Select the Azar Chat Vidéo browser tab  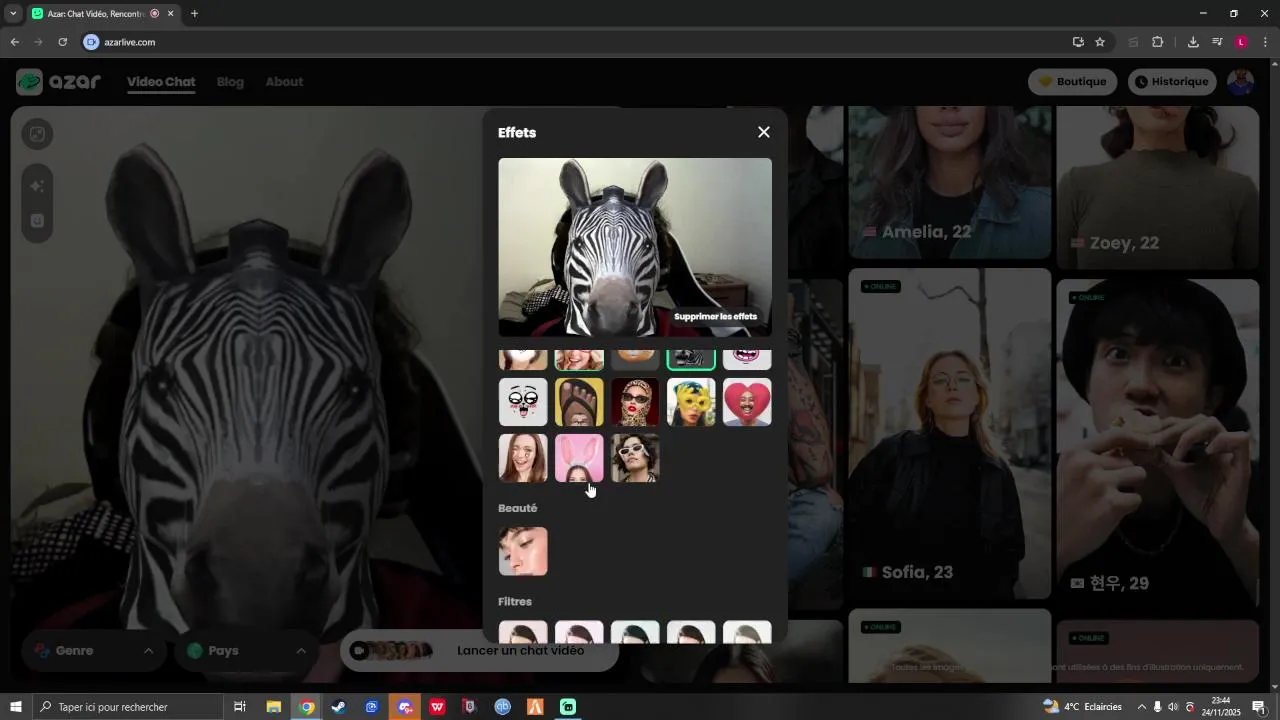[x=104, y=14]
